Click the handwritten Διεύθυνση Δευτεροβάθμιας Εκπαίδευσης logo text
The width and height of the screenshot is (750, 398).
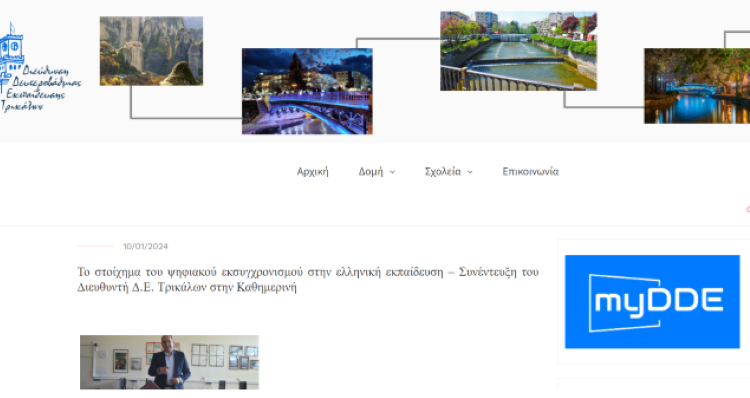[42, 88]
